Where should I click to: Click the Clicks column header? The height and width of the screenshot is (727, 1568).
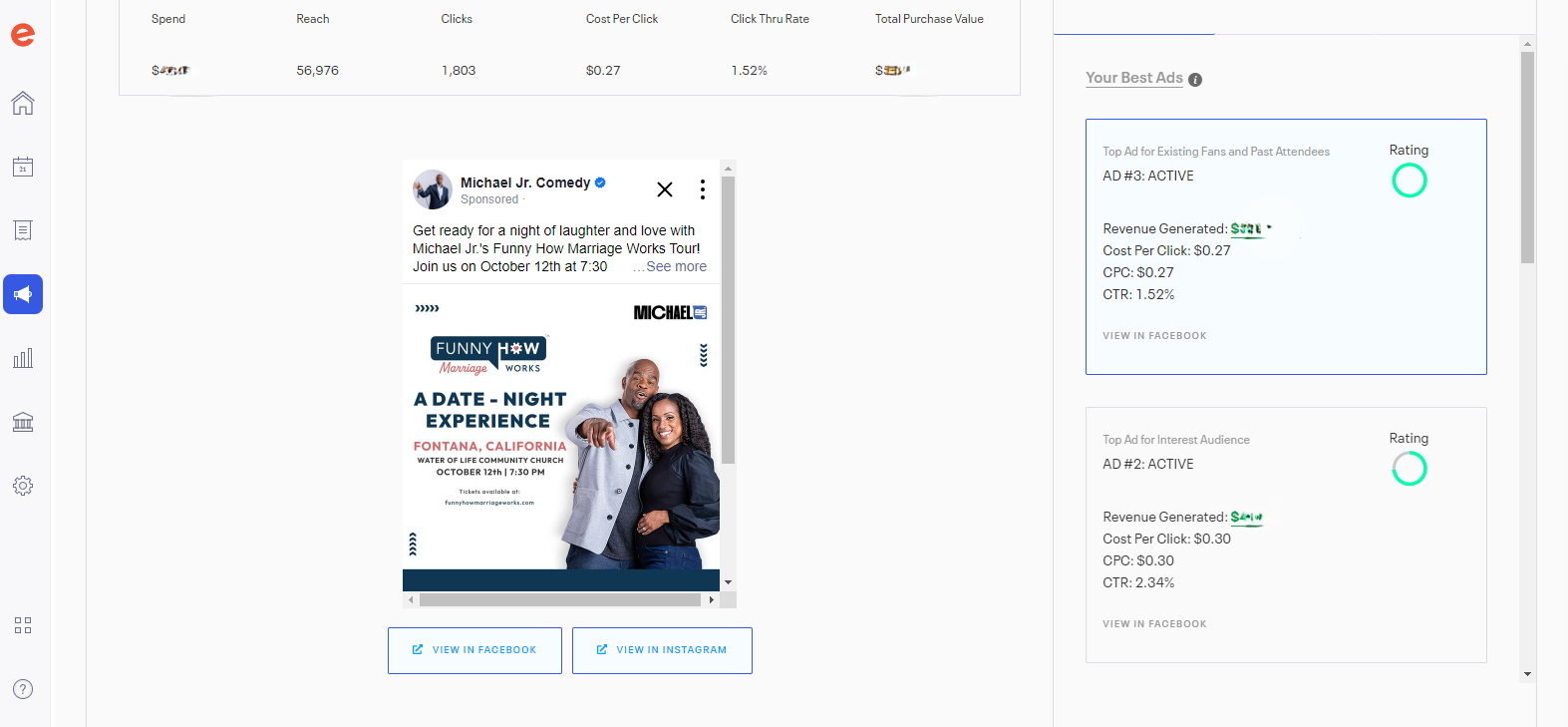tap(457, 19)
